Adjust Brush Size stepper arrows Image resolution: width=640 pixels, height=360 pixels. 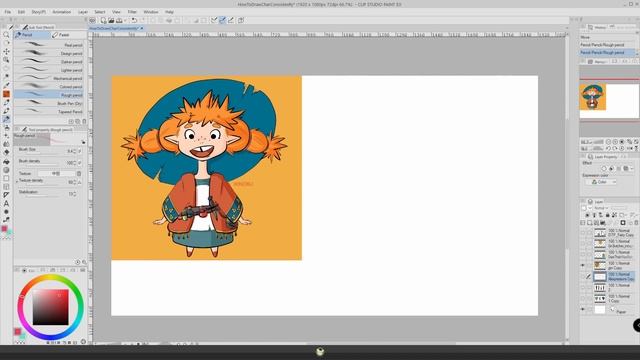75,151
